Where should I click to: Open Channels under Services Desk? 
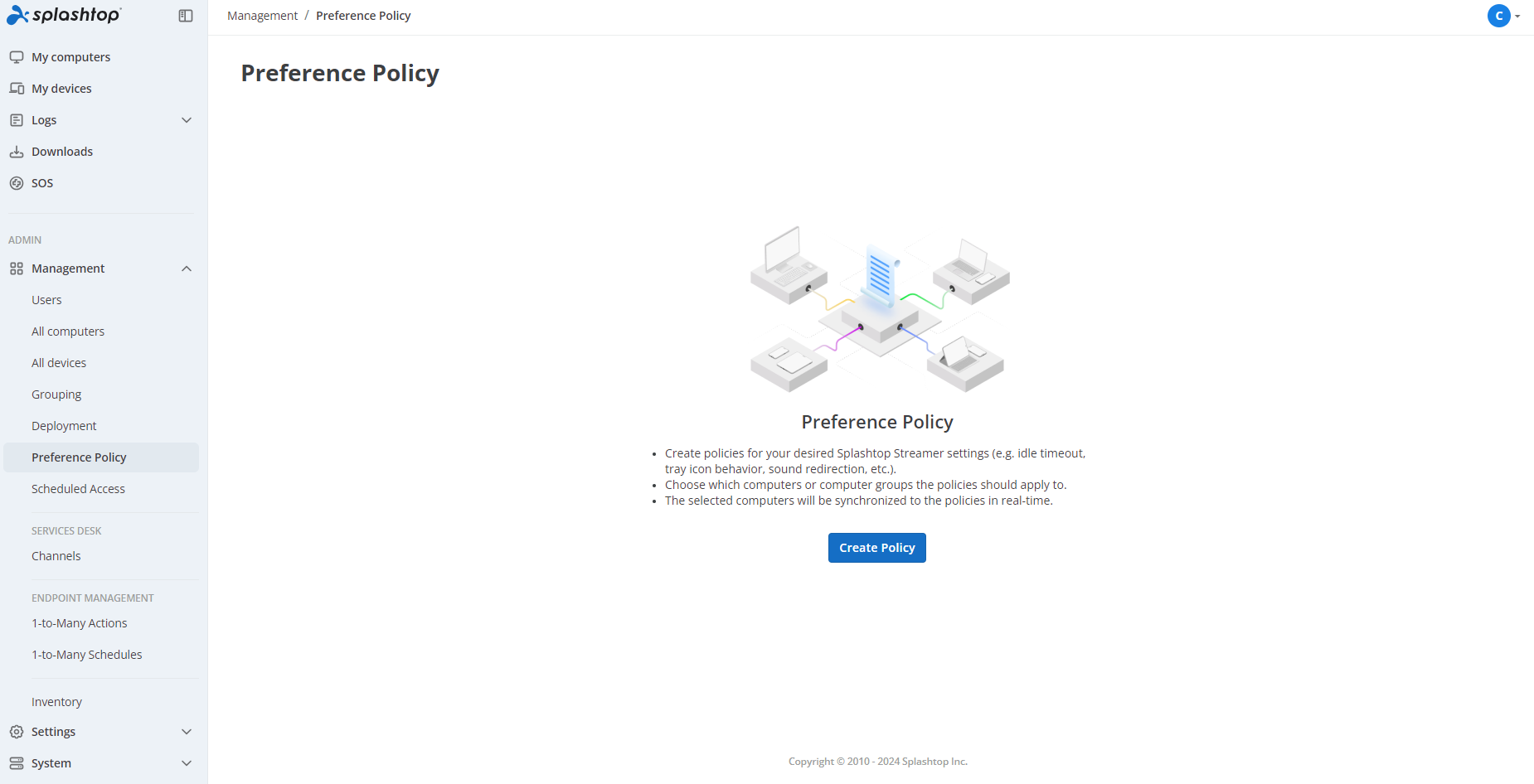click(56, 556)
